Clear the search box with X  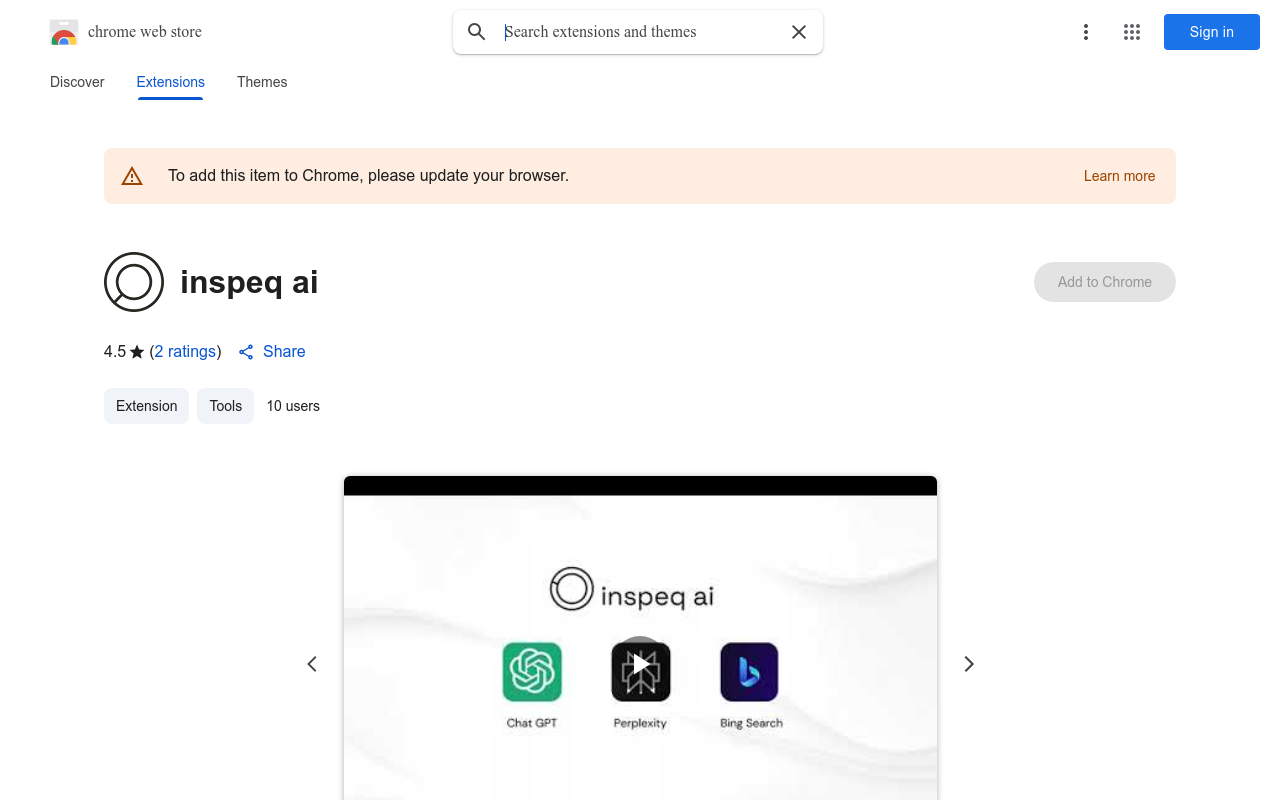click(x=799, y=32)
